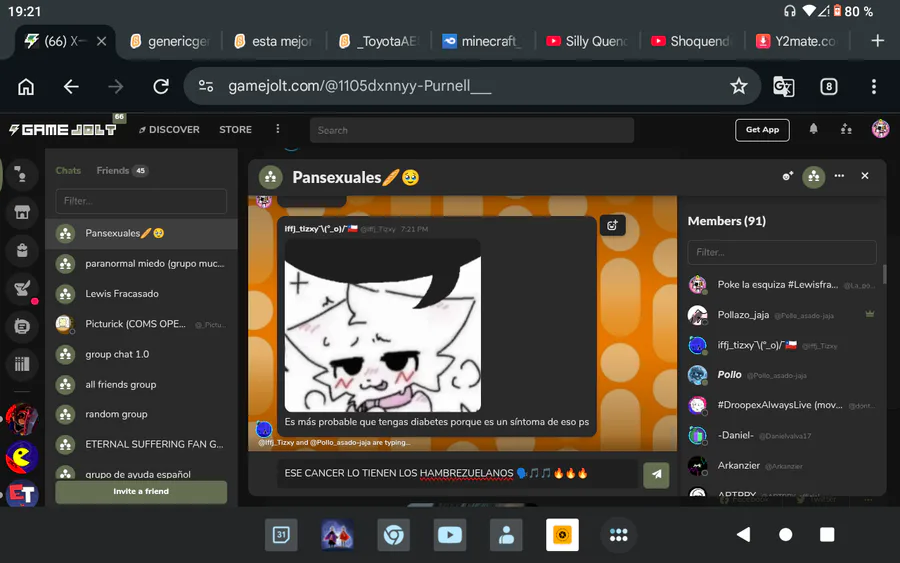Open member Poke la esquiza #Lewisfra...
The width and height of the screenshot is (900, 563).
point(782,285)
